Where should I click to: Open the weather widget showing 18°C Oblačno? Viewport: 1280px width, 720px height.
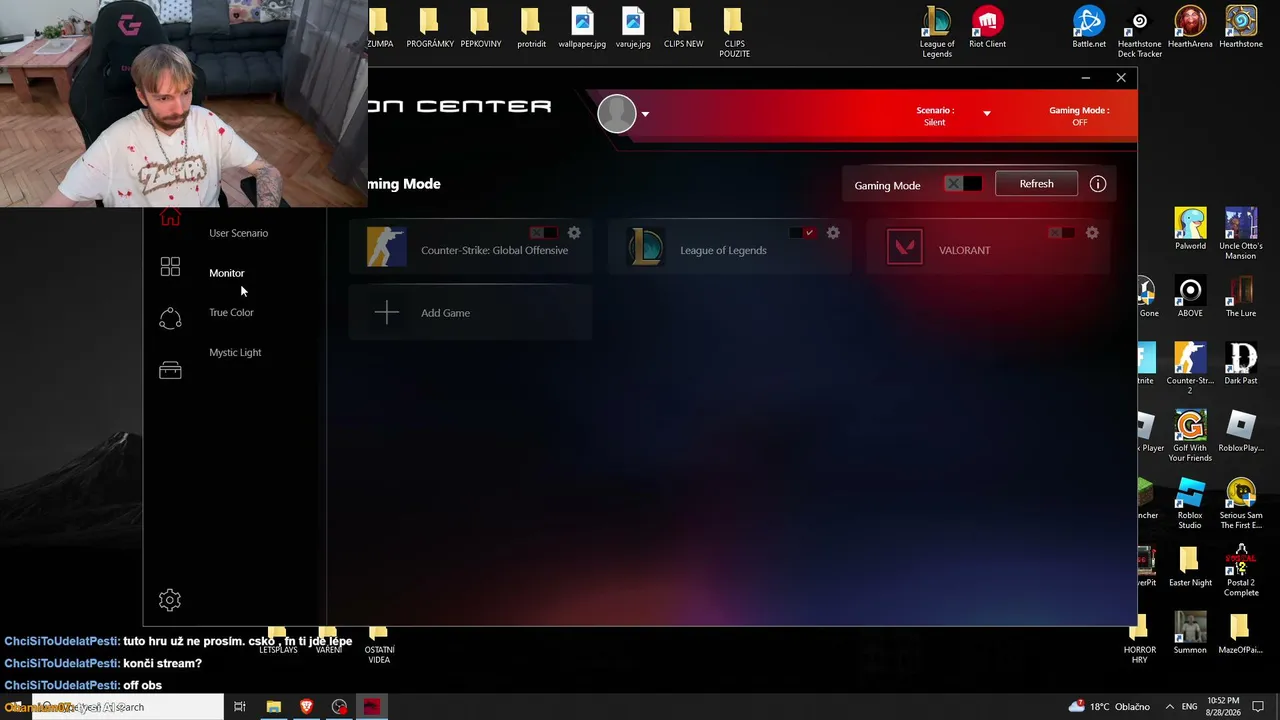click(x=1108, y=707)
